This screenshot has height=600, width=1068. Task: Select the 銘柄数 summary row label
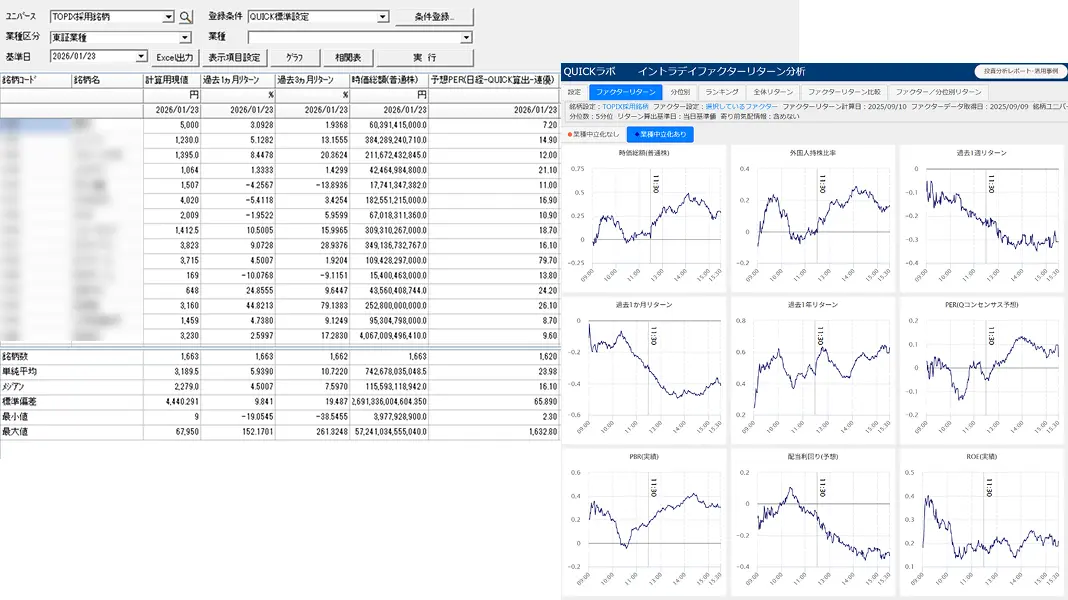[x=15, y=356]
